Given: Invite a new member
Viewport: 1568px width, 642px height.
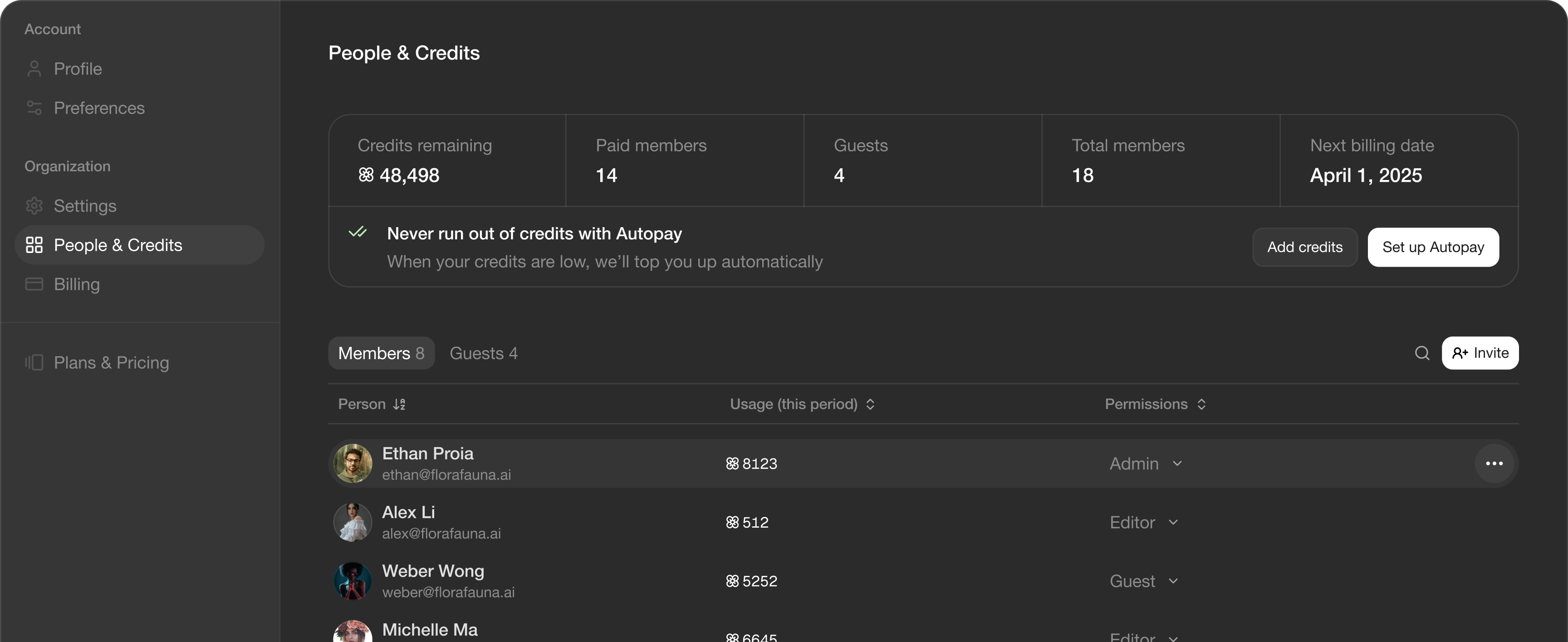Looking at the screenshot, I should pos(1480,353).
